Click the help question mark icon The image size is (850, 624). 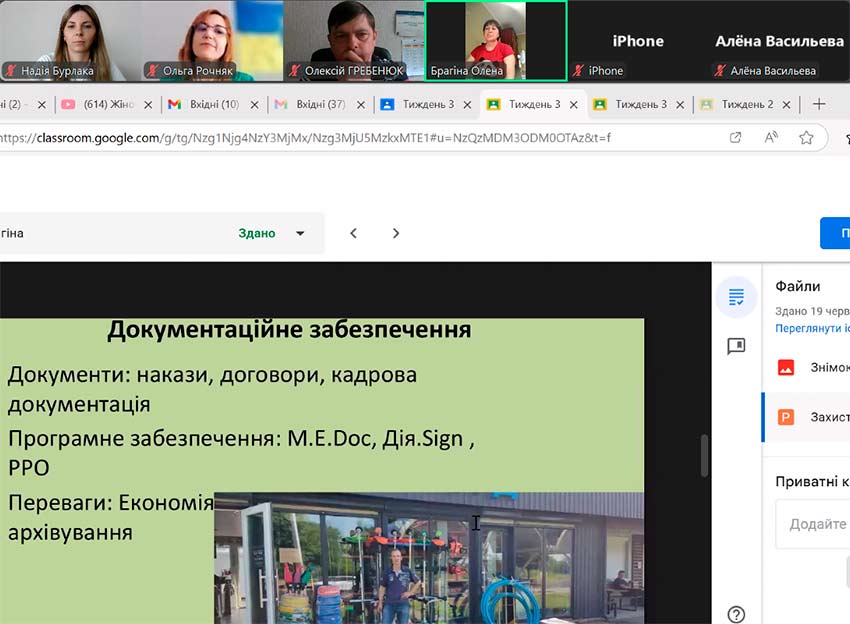[737, 614]
